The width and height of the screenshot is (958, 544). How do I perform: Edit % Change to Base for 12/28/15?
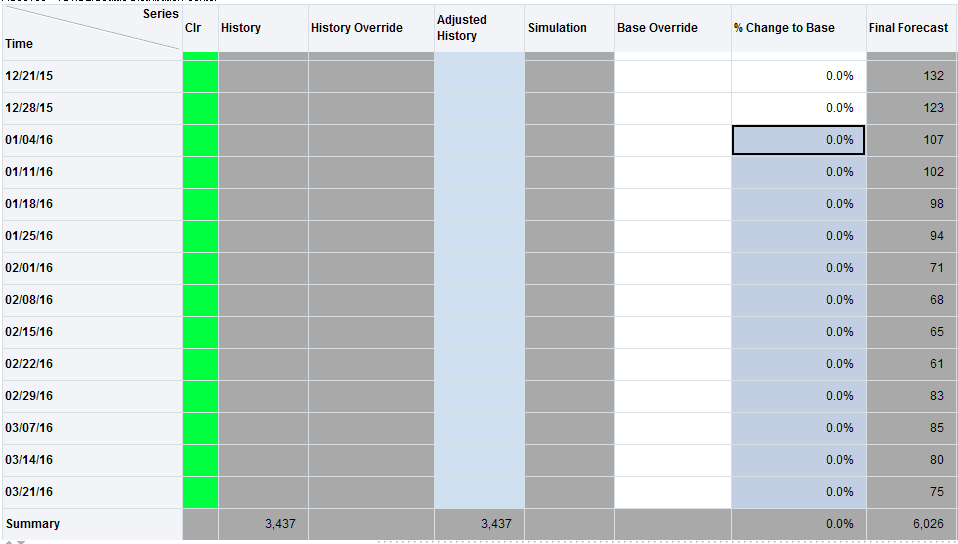click(x=799, y=108)
